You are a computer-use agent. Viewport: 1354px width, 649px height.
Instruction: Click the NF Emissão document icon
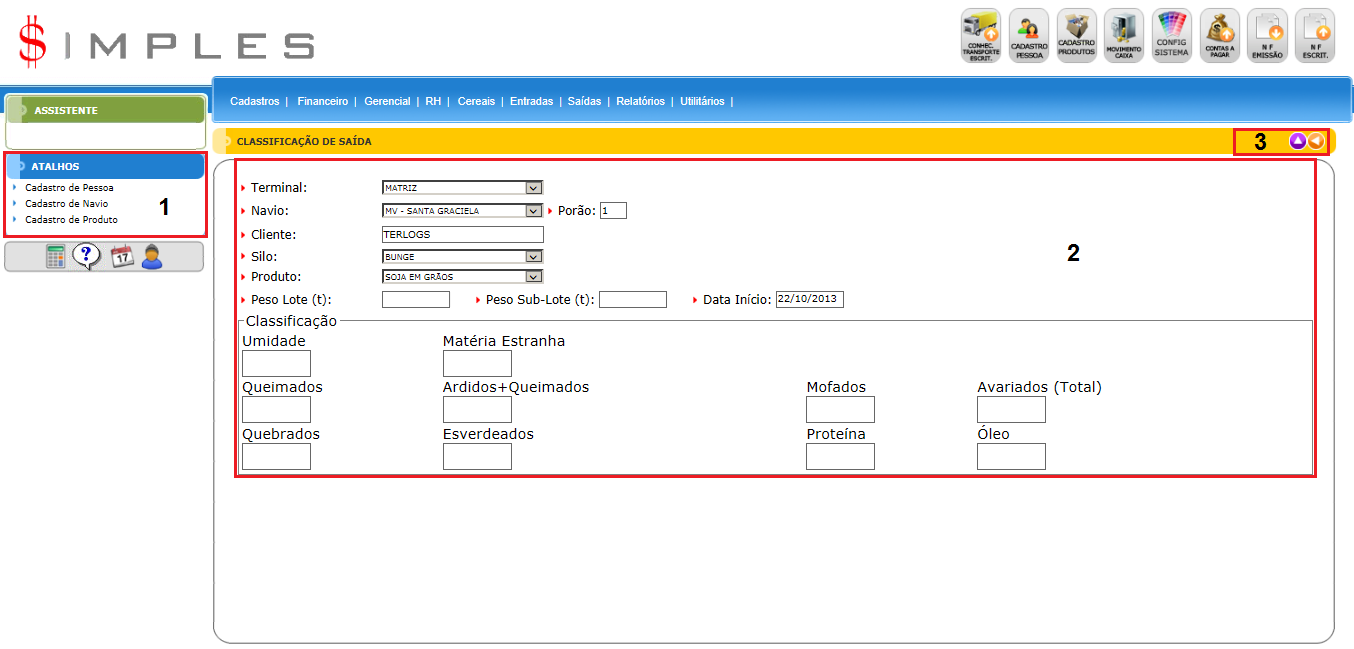point(1267,35)
